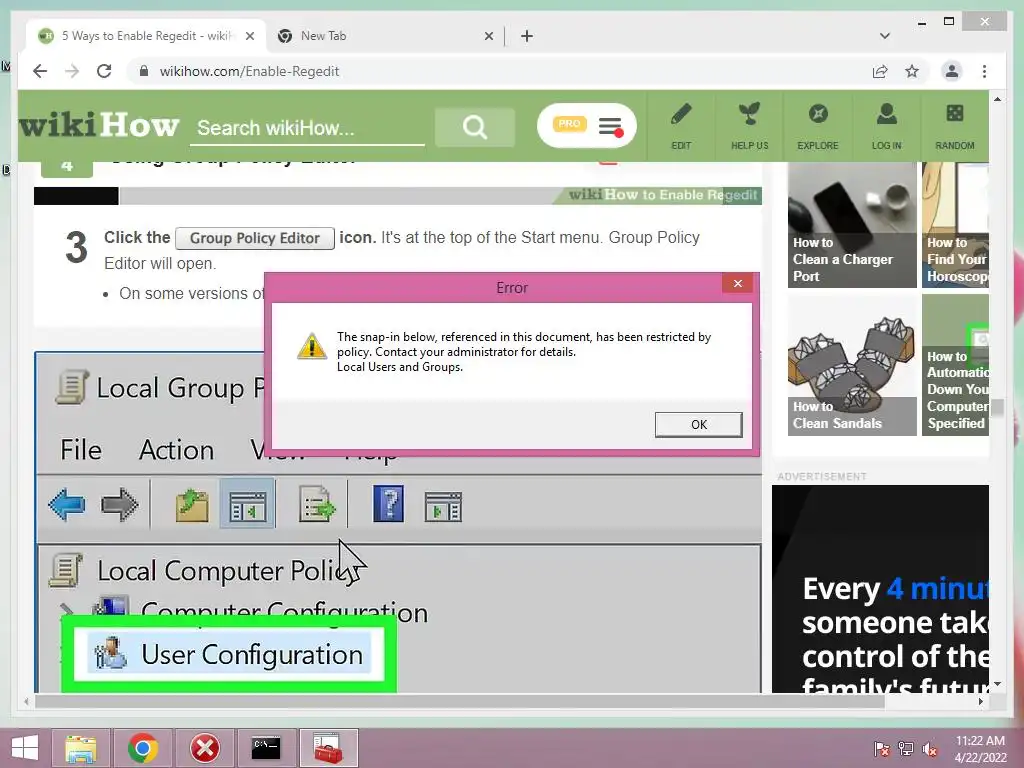Open How to Clean a Charger Port article
The height and width of the screenshot is (768, 1024).
[x=852, y=225]
